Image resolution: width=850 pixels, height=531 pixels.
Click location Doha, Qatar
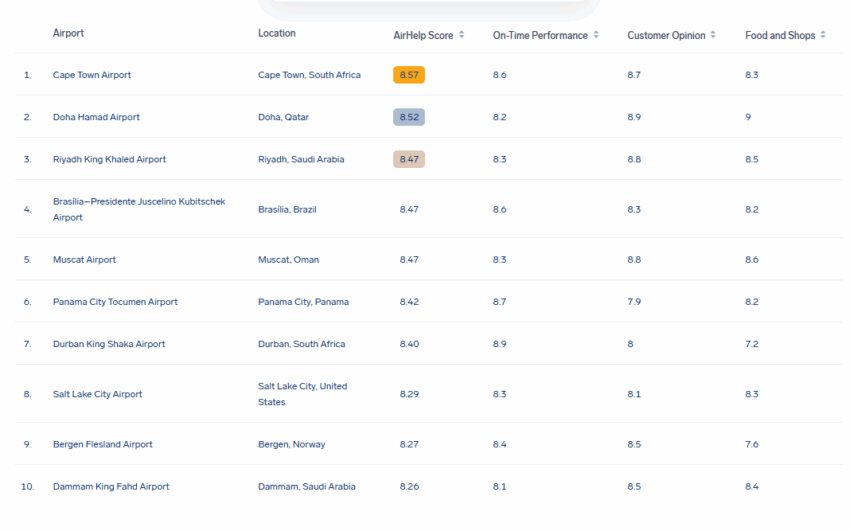[x=283, y=117]
